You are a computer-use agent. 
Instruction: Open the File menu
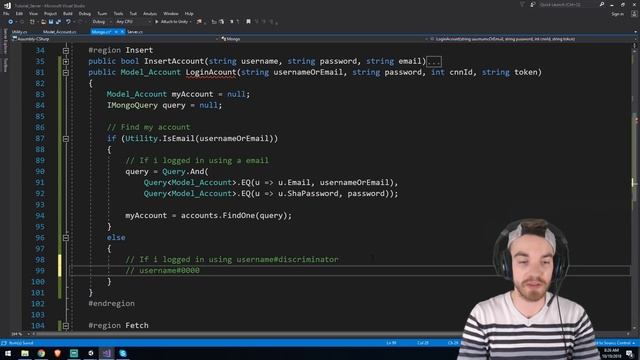click(x=6, y=13)
